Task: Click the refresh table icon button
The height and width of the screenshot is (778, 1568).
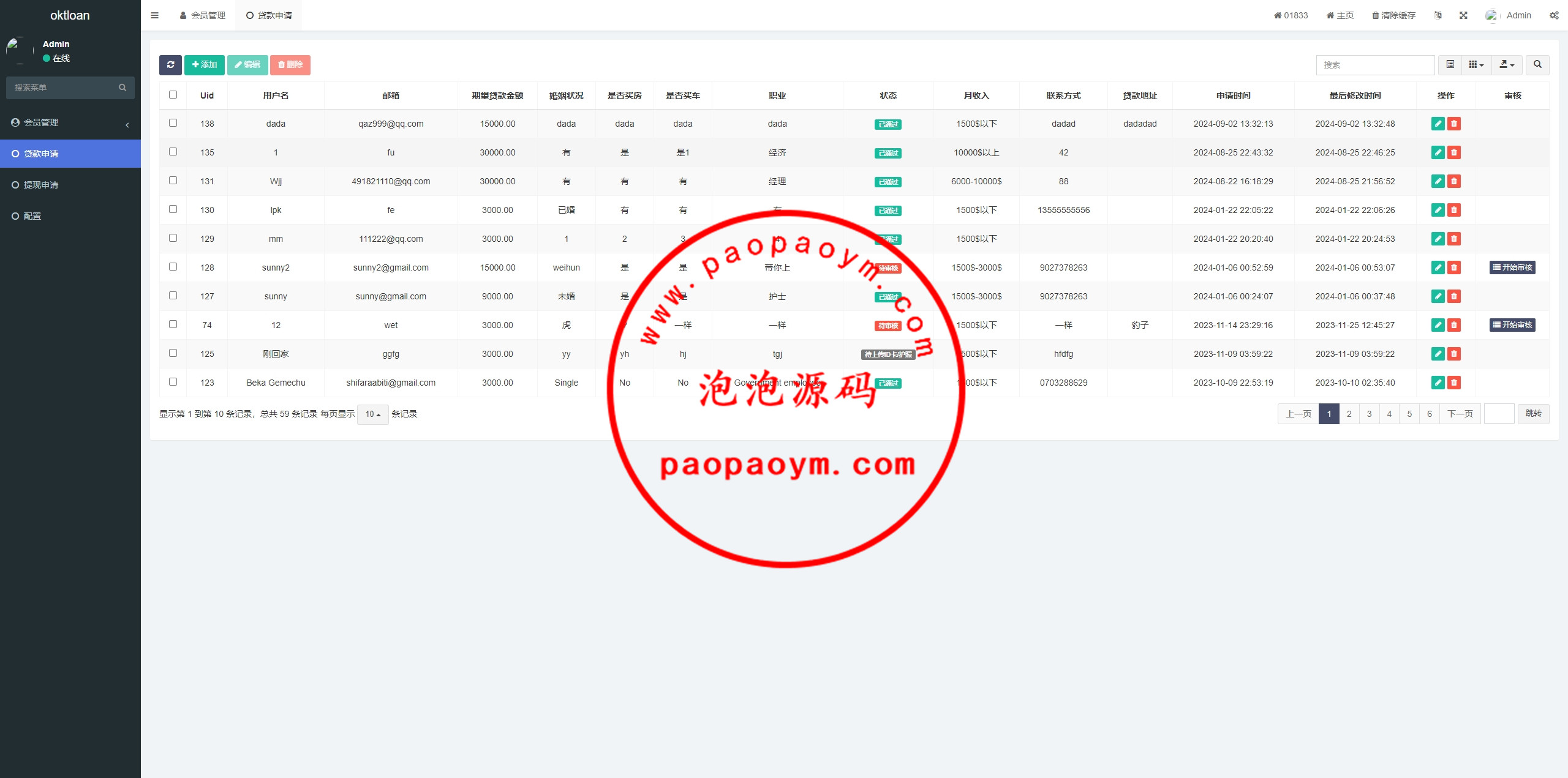Action: [x=170, y=65]
